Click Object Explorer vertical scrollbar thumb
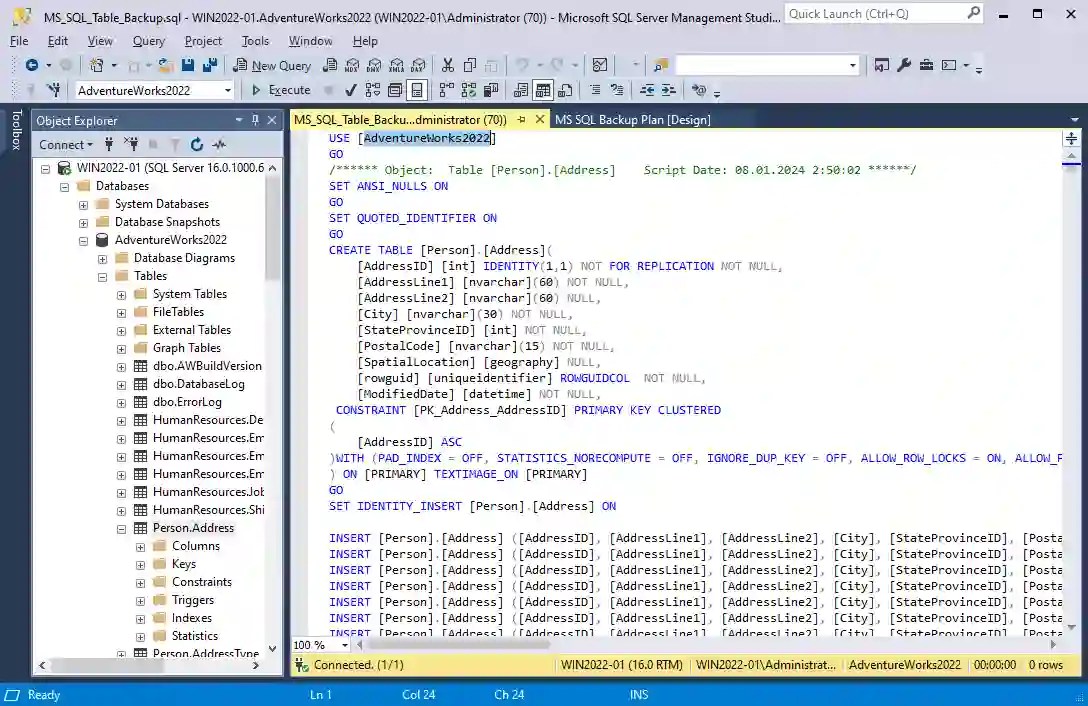 pos(273,229)
